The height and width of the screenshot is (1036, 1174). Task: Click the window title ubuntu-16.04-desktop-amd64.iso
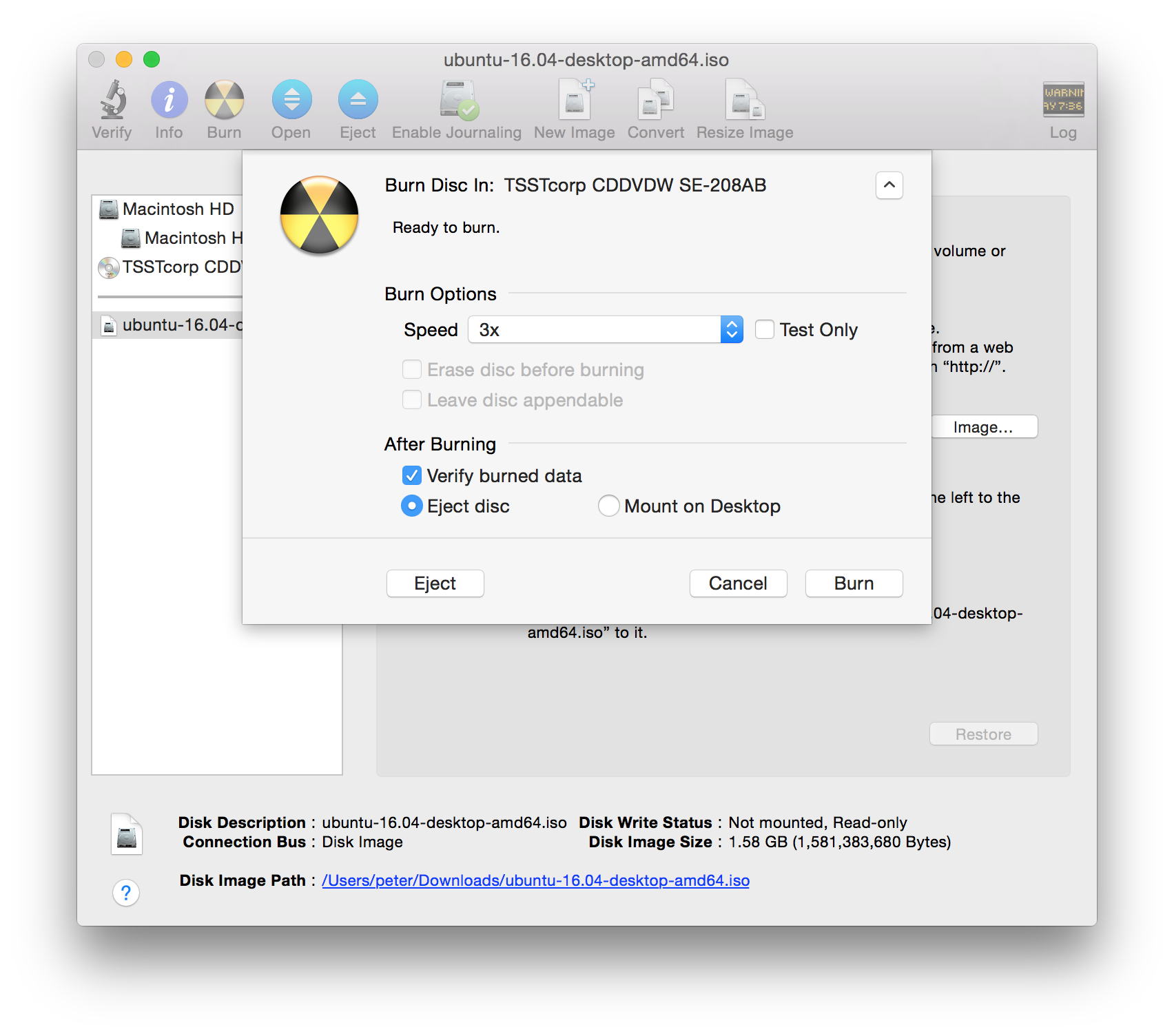pos(586,60)
